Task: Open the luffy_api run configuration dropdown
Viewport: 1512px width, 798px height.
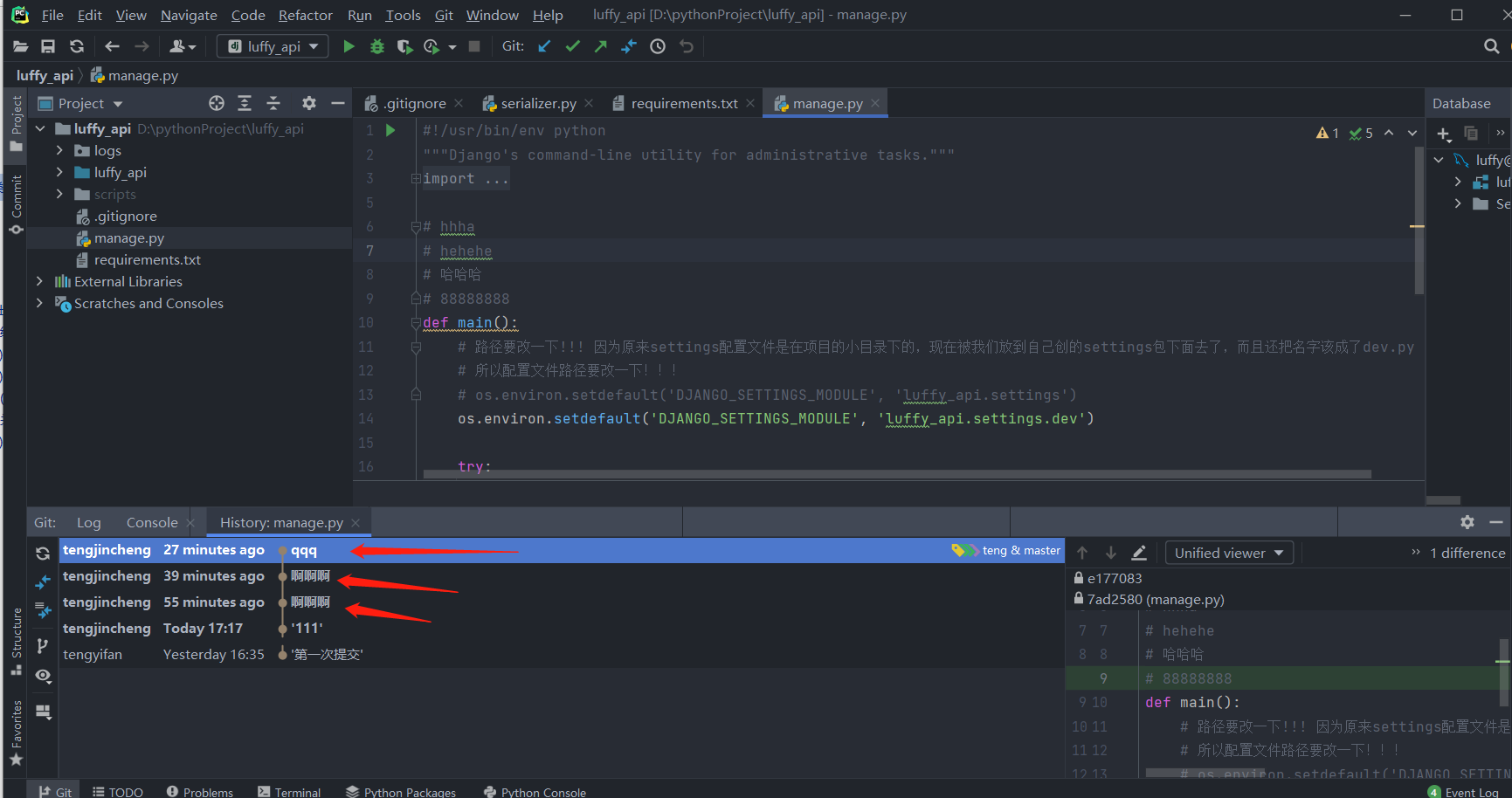Action: pos(273,46)
